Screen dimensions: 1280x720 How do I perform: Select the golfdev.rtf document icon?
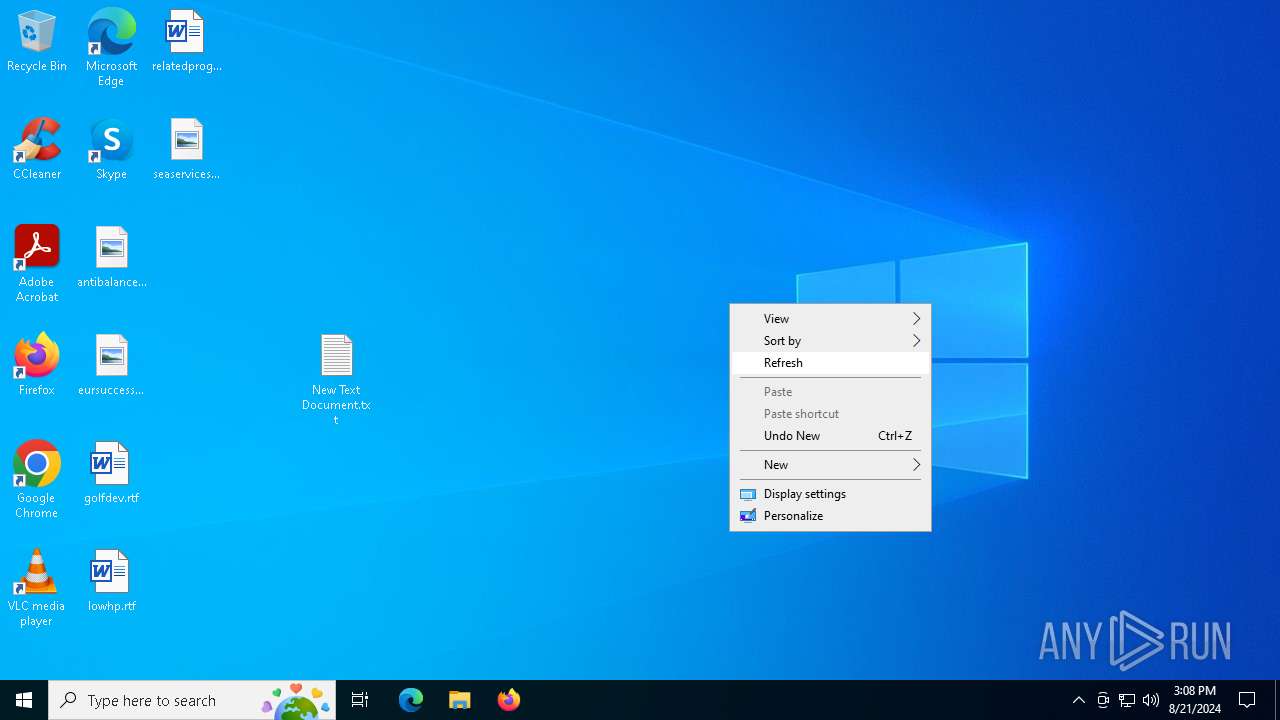coord(111,474)
